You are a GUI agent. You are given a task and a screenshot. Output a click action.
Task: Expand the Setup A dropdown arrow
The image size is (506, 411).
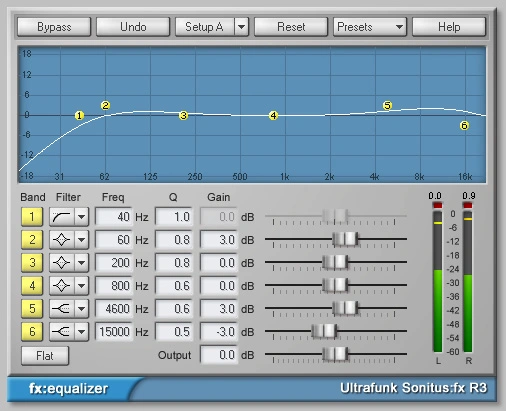(242, 27)
